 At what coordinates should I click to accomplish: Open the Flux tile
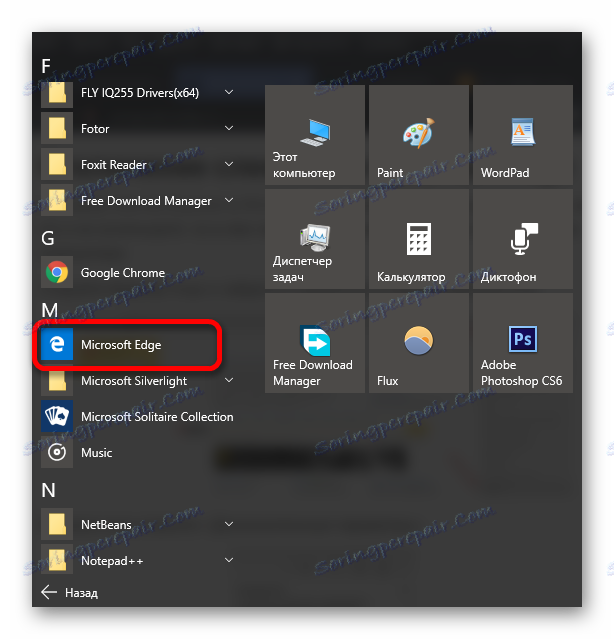(x=419, y=343)
